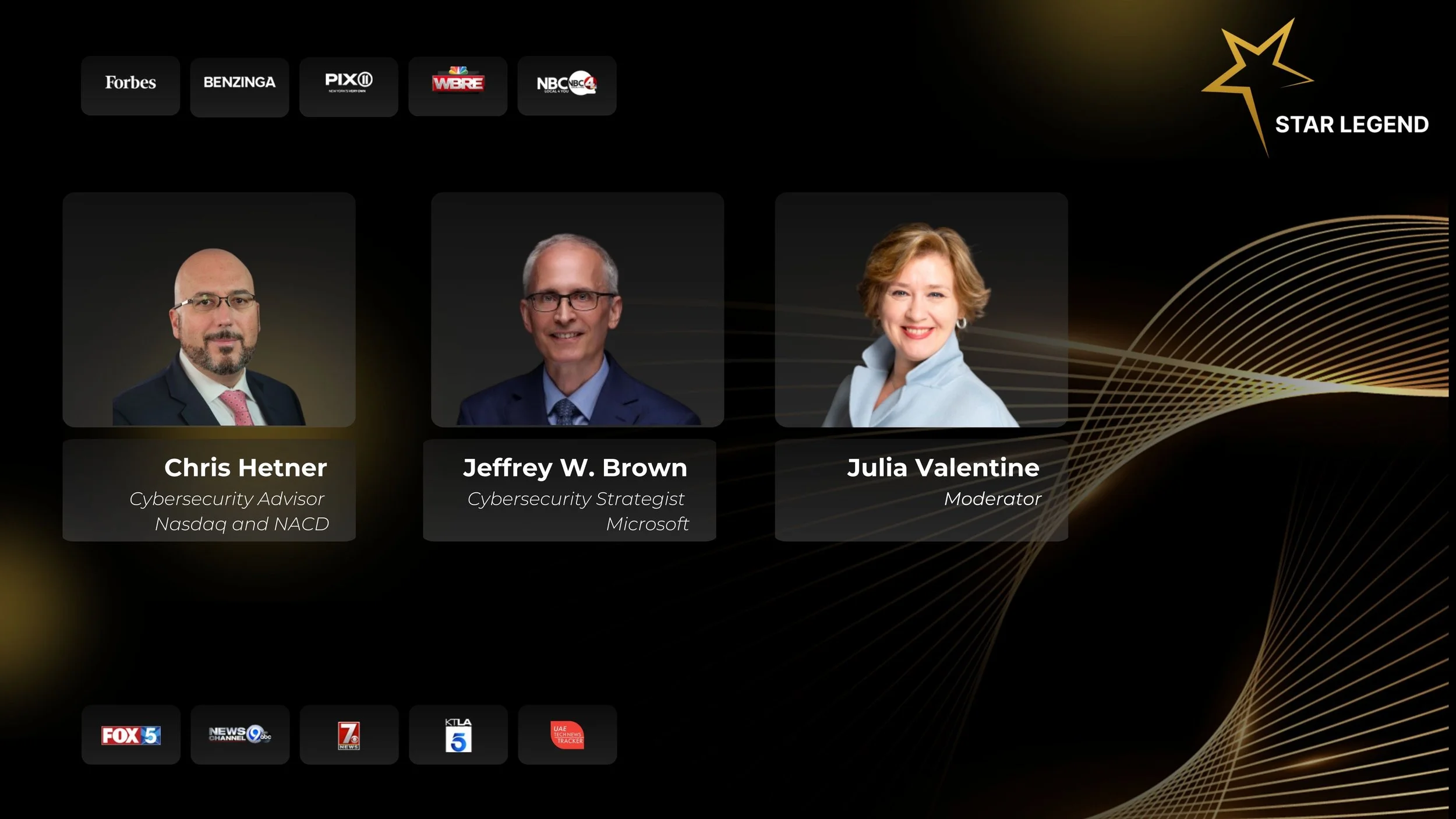Click the FOX 5 logo tile
The image size is (1456, 819).
(130, 735)
